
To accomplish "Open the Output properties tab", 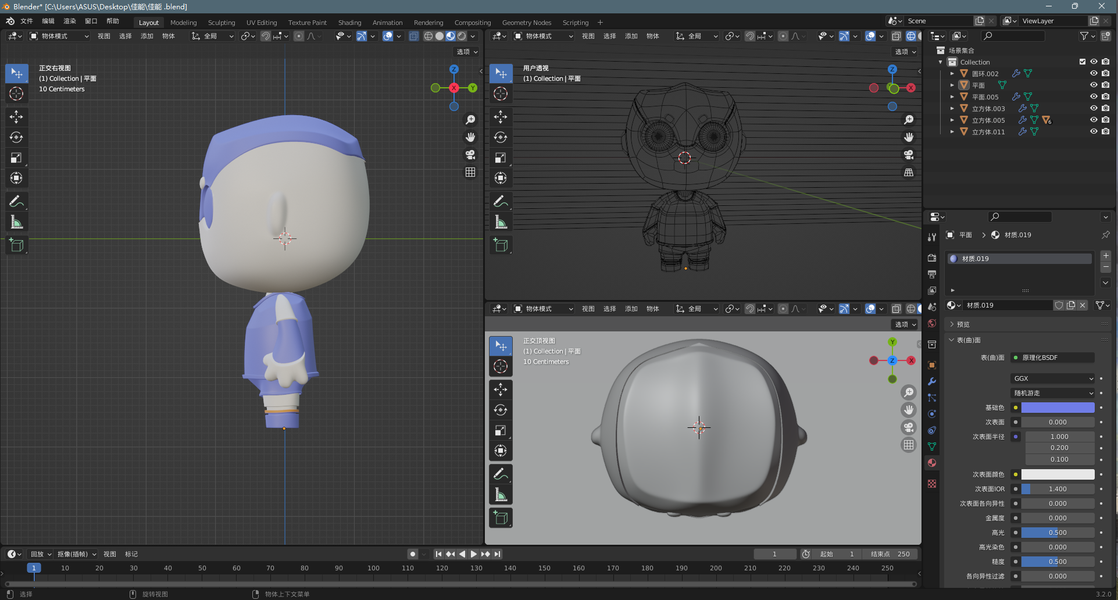I will click(932, 274).
